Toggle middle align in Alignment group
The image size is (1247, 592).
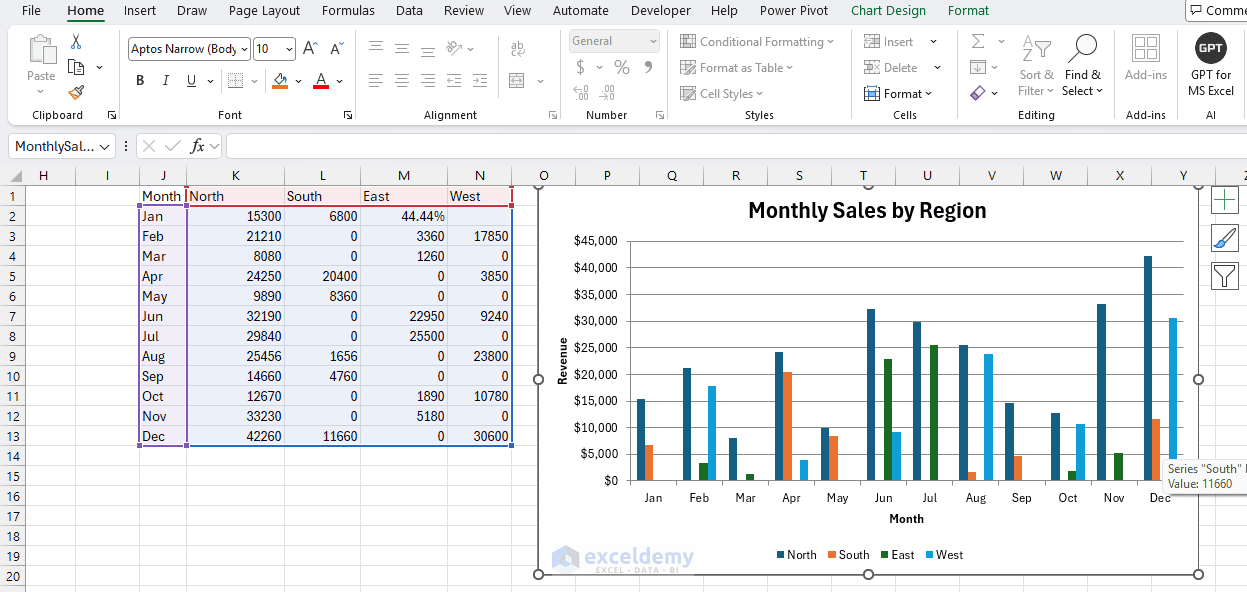coord(402,48)
